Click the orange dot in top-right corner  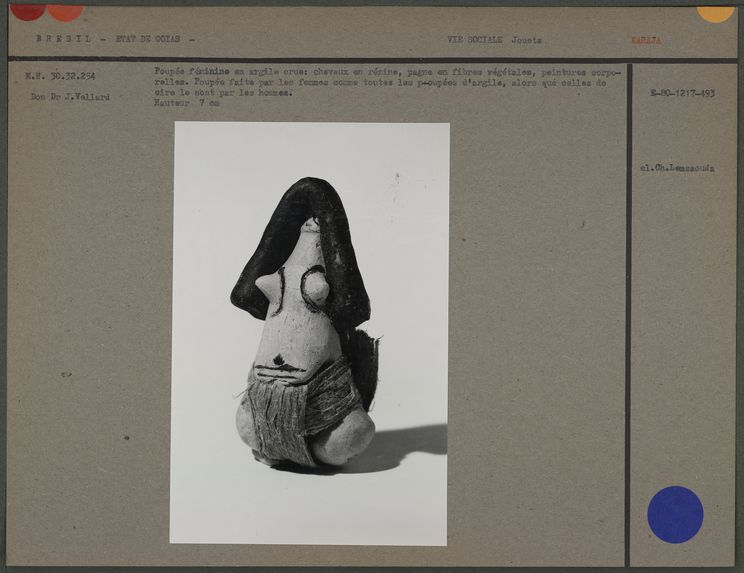715,13
